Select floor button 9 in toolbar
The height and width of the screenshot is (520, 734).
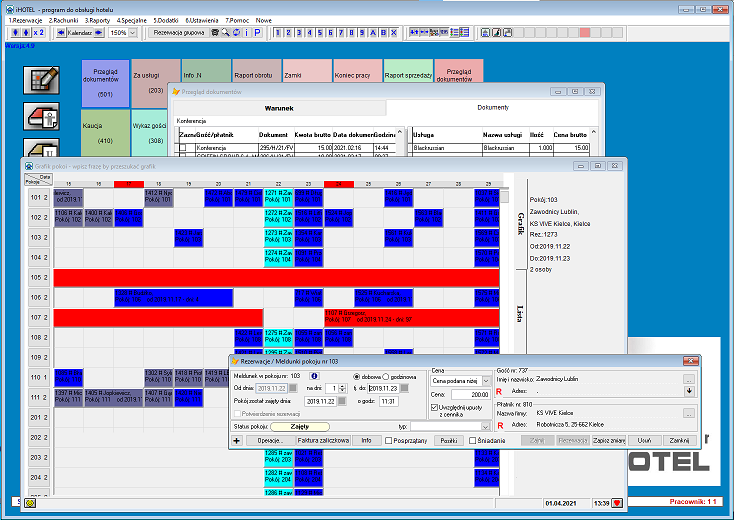point(362,32)
